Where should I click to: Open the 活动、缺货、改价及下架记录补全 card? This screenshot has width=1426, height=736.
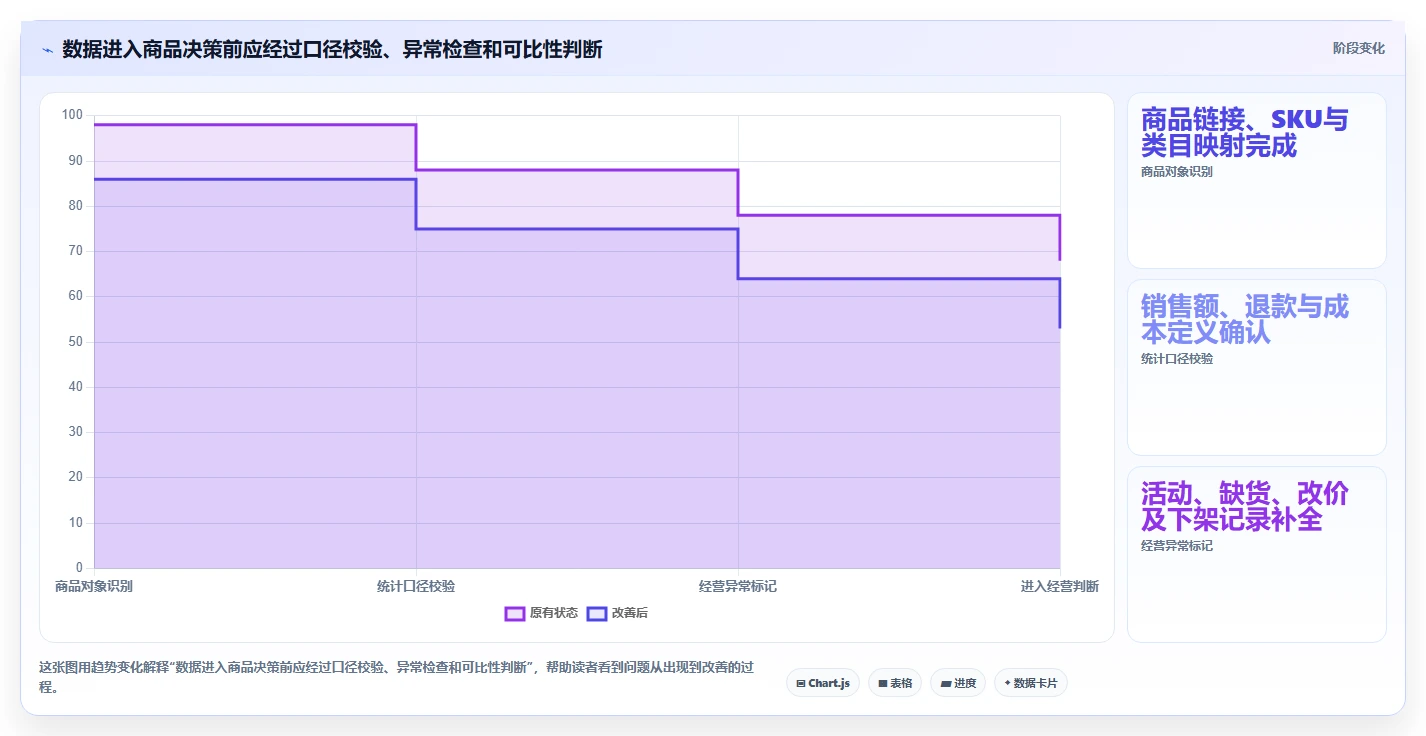click(x=1256, y=554)
